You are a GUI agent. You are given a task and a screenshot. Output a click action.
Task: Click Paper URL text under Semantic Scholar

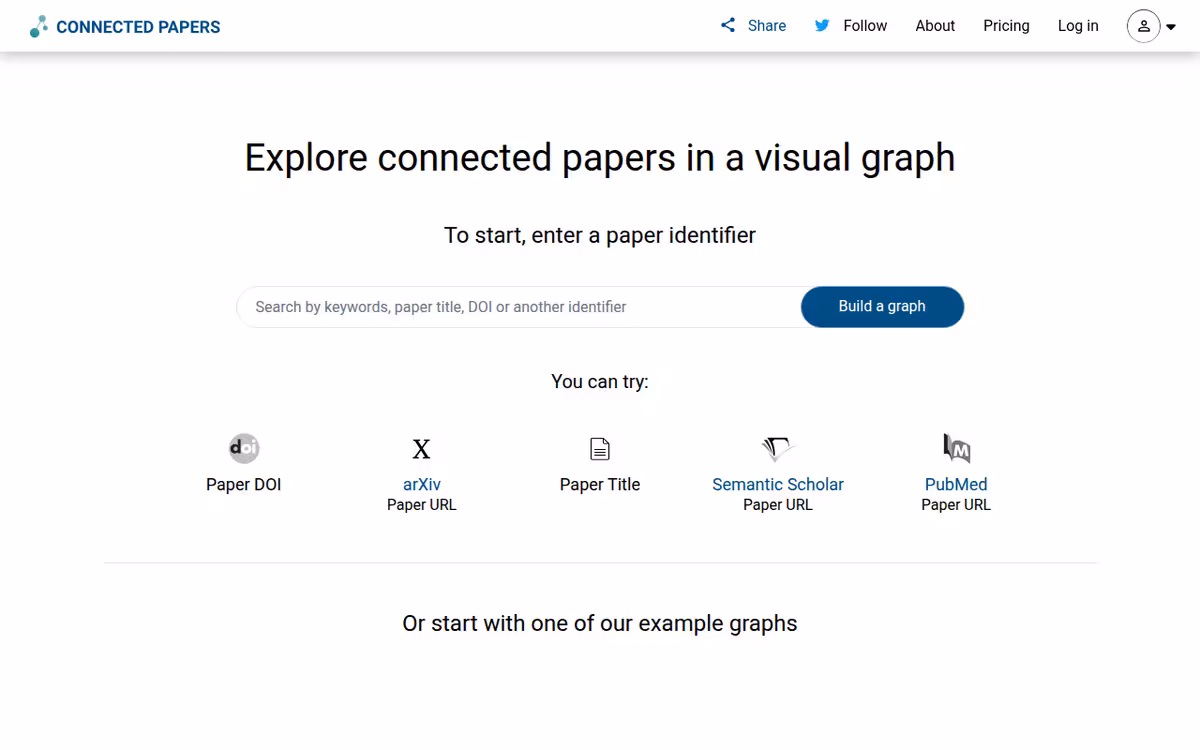point(778,505)
